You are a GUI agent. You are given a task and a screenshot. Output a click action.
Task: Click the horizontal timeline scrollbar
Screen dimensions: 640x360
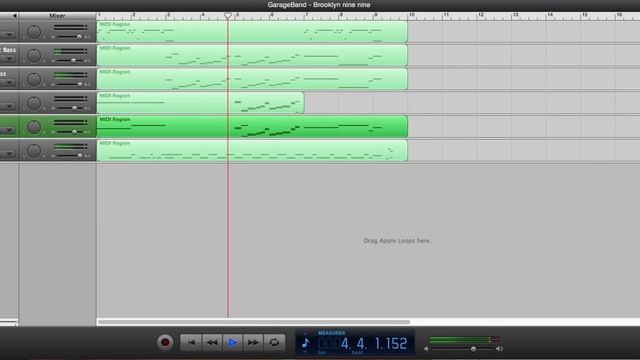click(x=253, y=322)
